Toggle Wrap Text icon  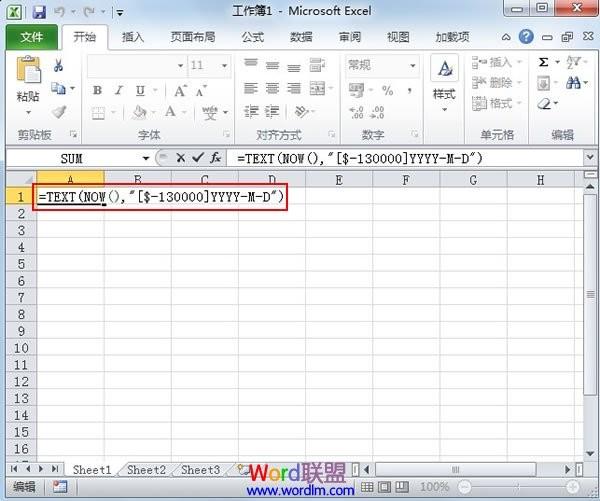(x=317, y=65)
